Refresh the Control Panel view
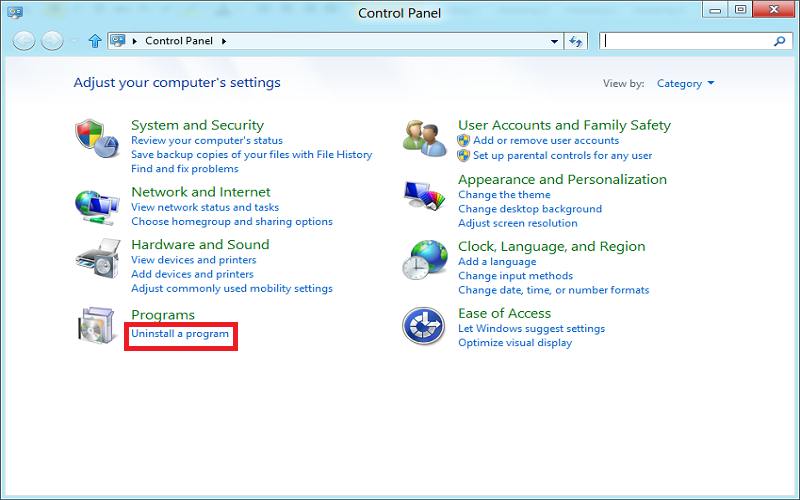The image size is (800, 500). (576, 41)
